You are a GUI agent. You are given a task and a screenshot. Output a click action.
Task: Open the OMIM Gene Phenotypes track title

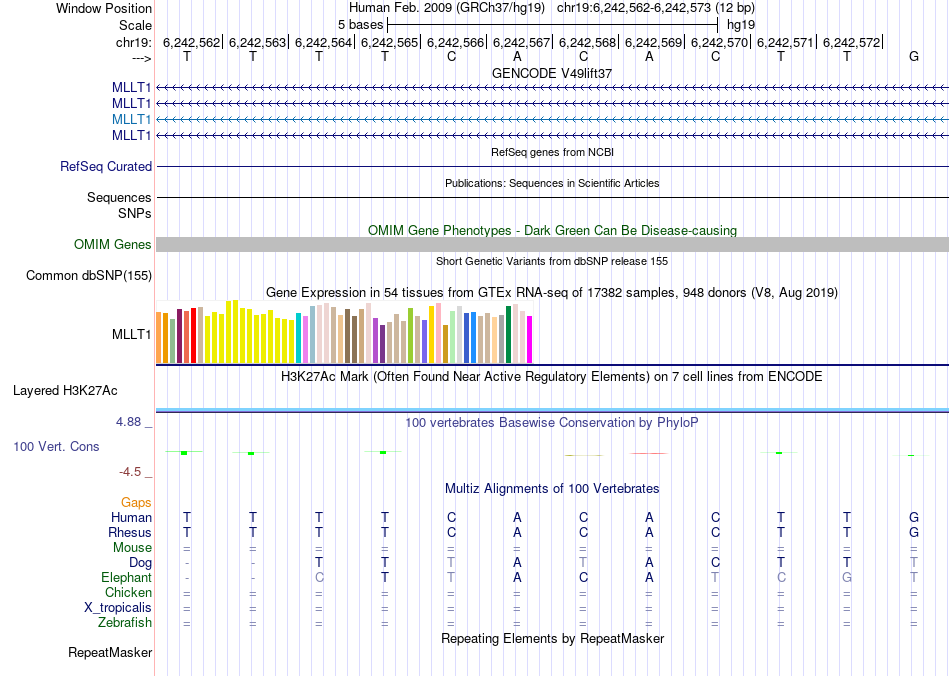[552, 230]
